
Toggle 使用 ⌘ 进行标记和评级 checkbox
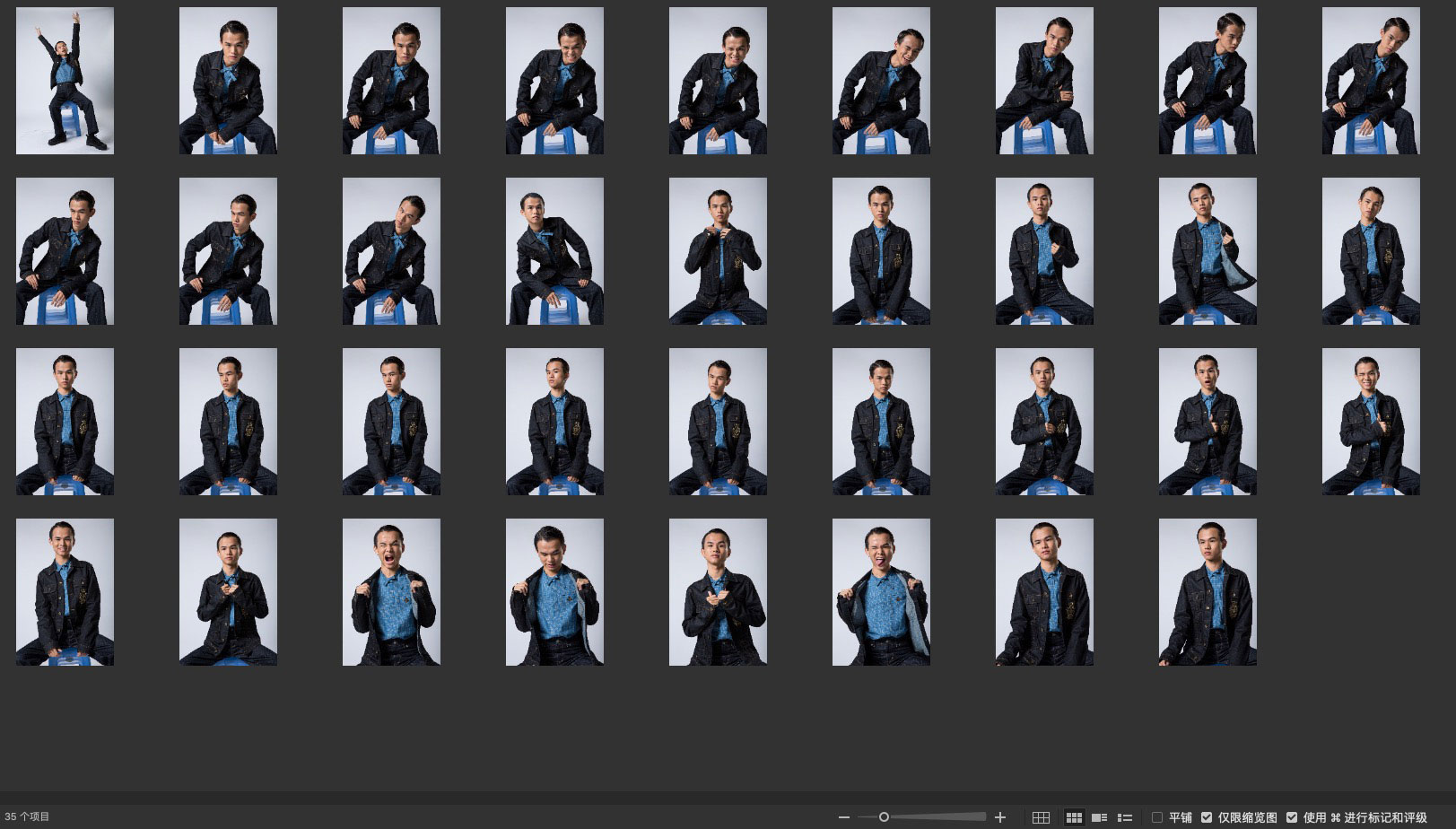pyautogui.click(x=1292, y=817)
